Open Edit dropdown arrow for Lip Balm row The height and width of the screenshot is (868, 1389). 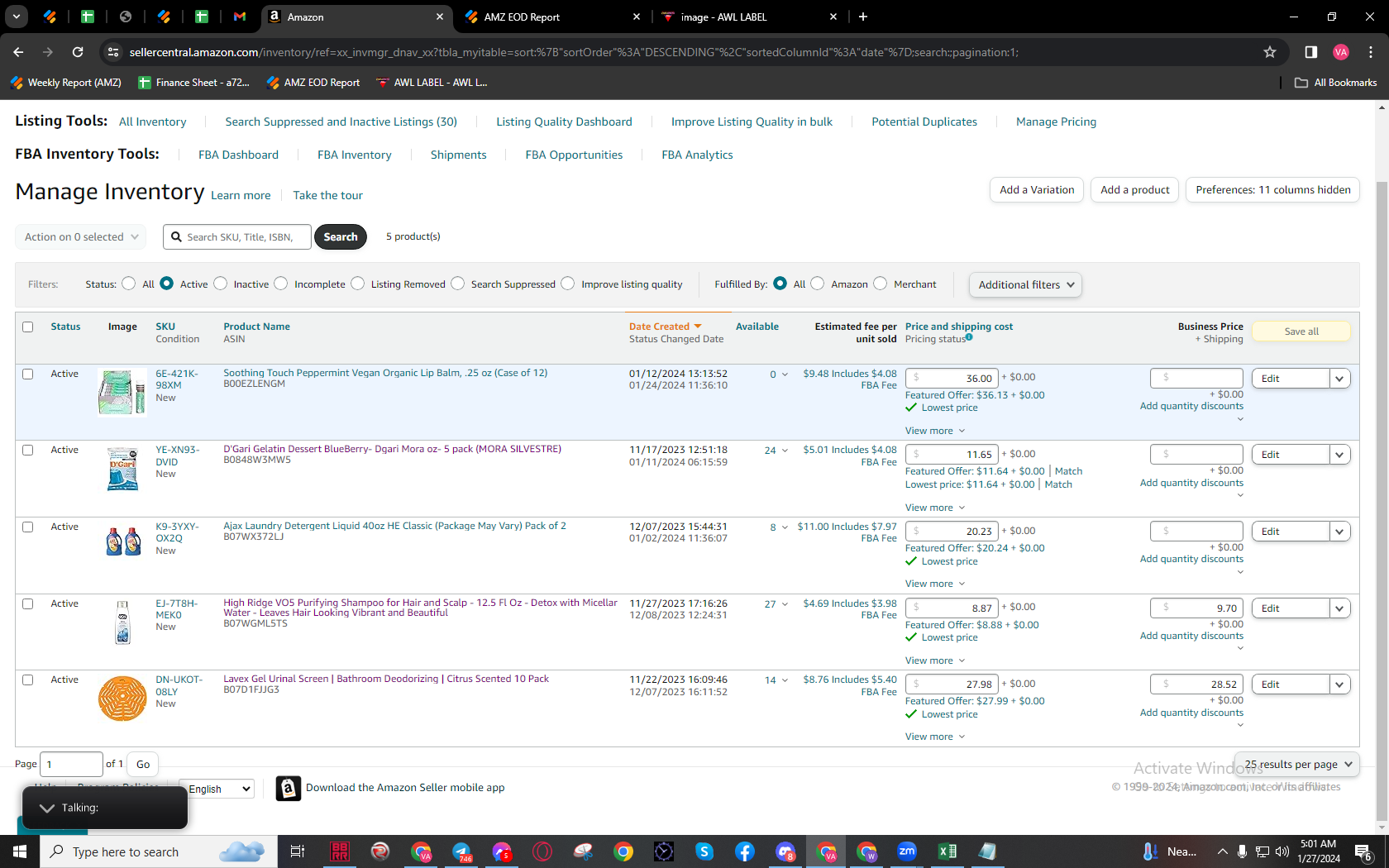[x=1339, y=379]
